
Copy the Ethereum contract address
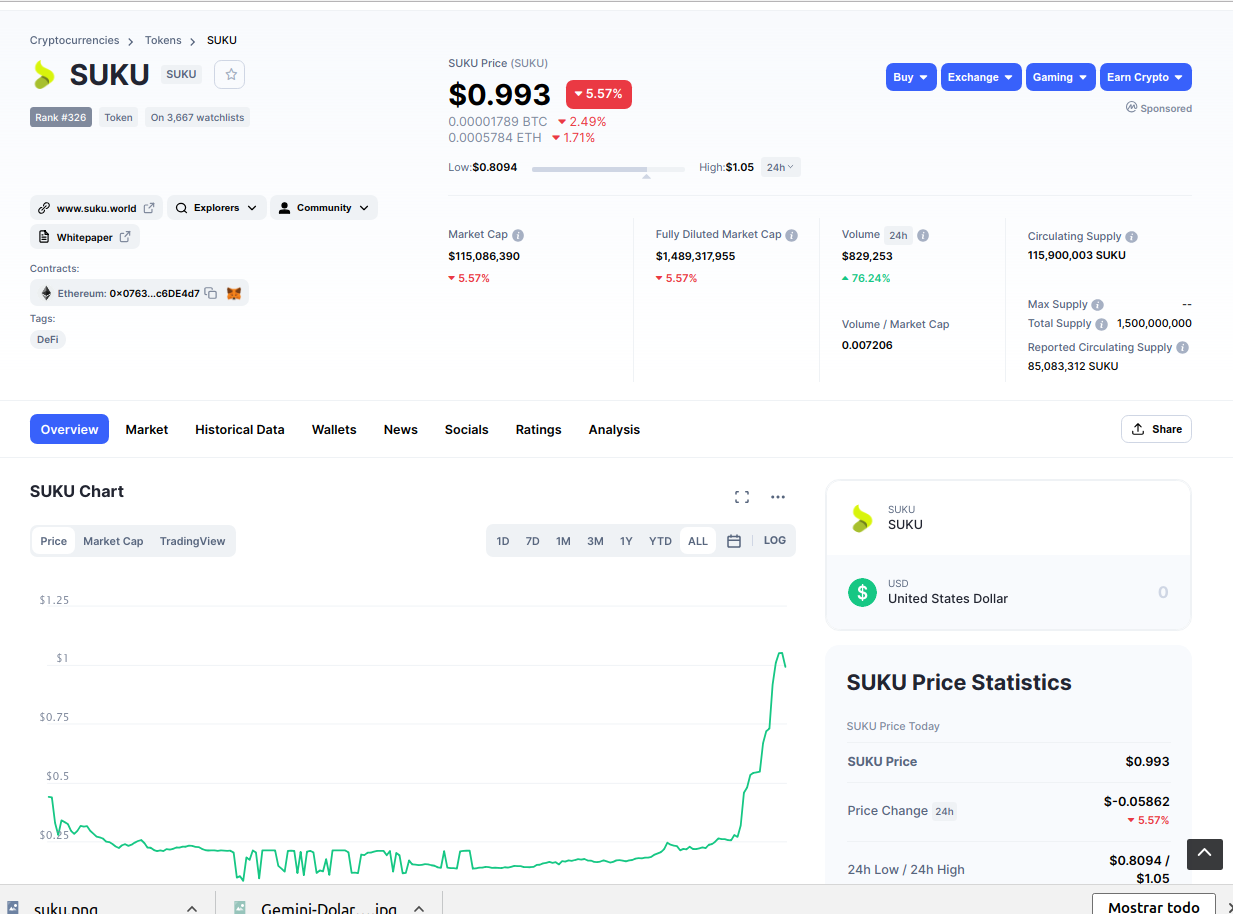pyautogui.click(x=210, y=293)
